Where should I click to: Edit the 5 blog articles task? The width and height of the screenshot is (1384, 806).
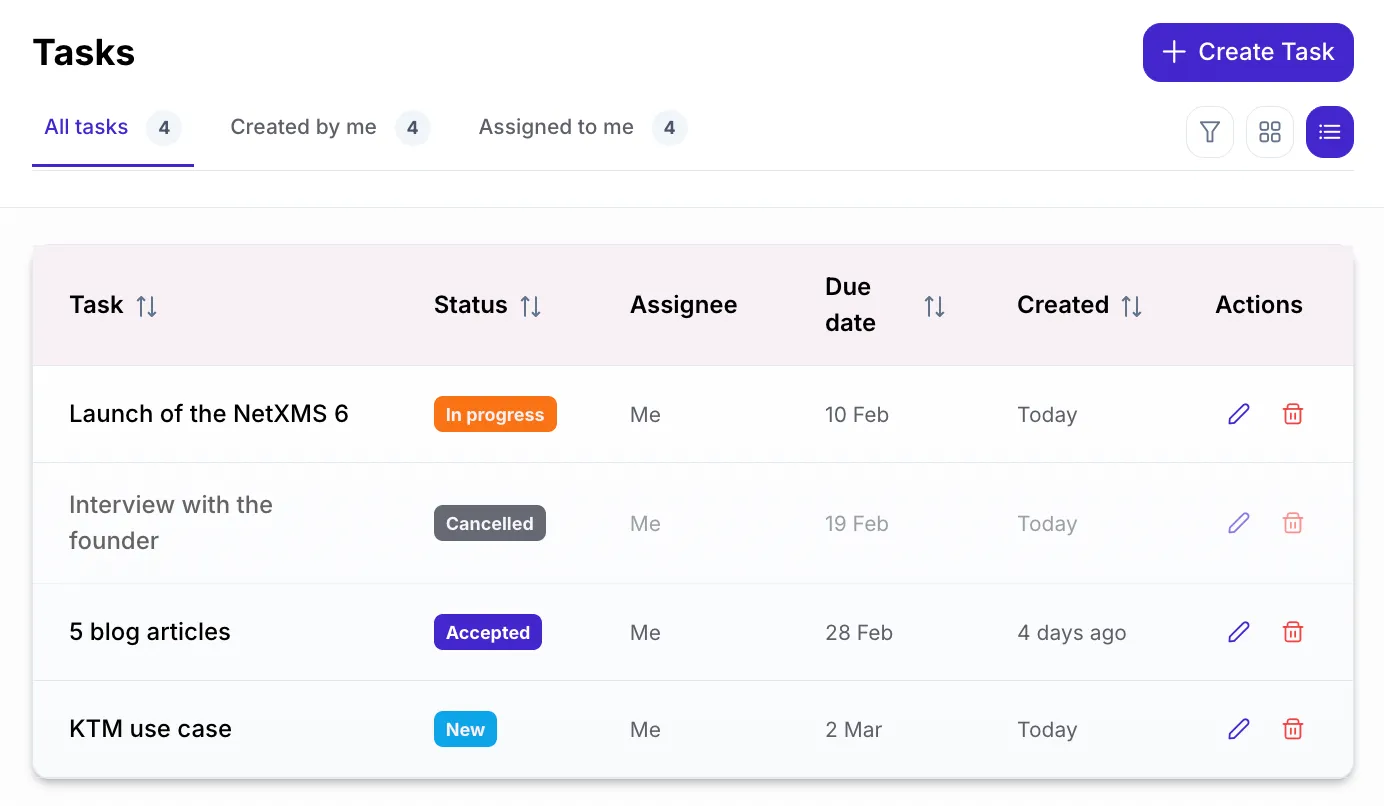[x=1239, y=632]
